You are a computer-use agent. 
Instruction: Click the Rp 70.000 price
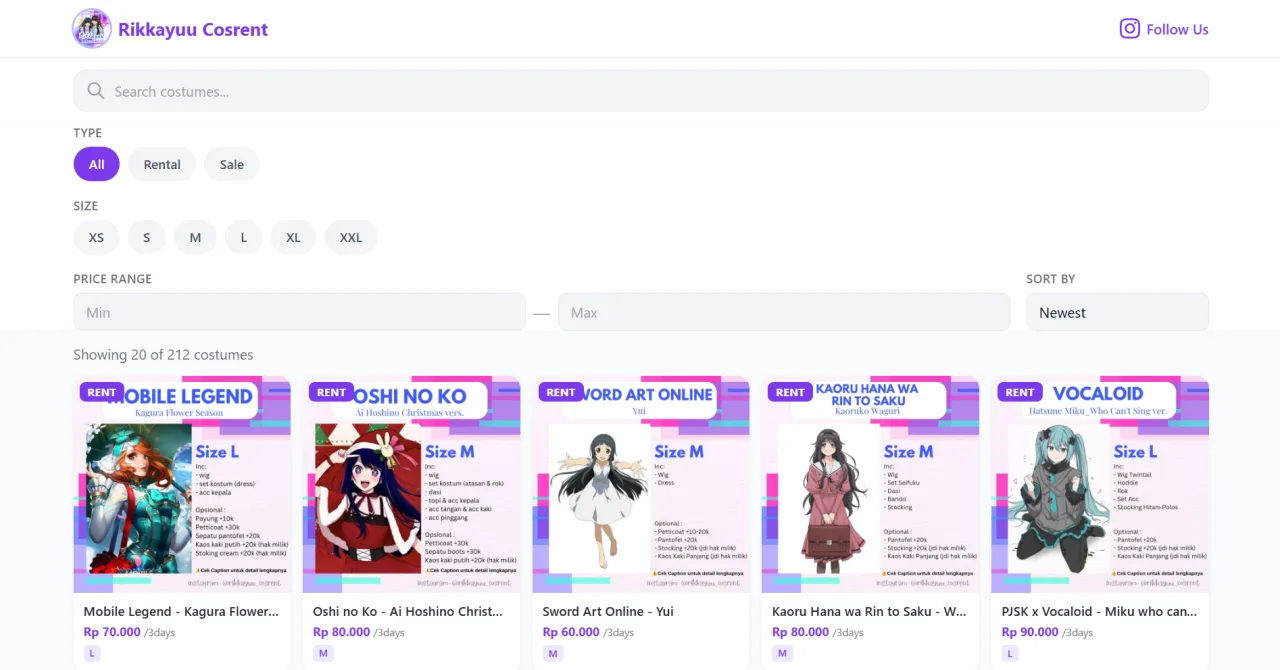pyautogui.click(x=112, y=632)
